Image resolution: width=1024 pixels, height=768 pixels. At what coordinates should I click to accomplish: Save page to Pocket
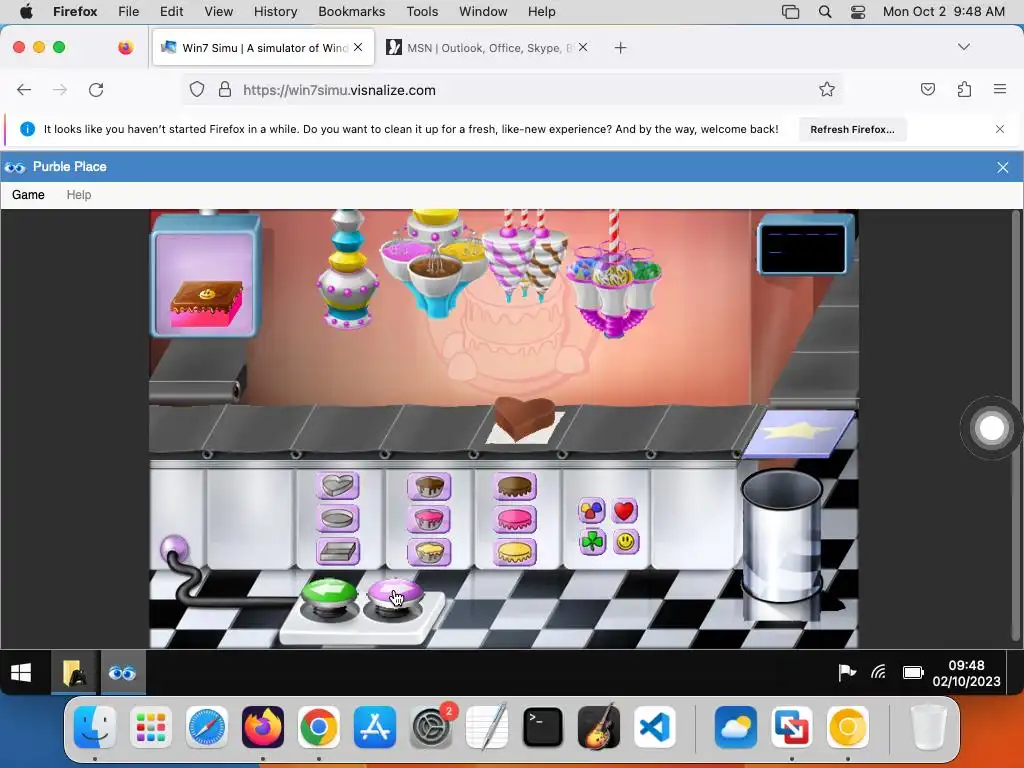click(x=927, y=89)
